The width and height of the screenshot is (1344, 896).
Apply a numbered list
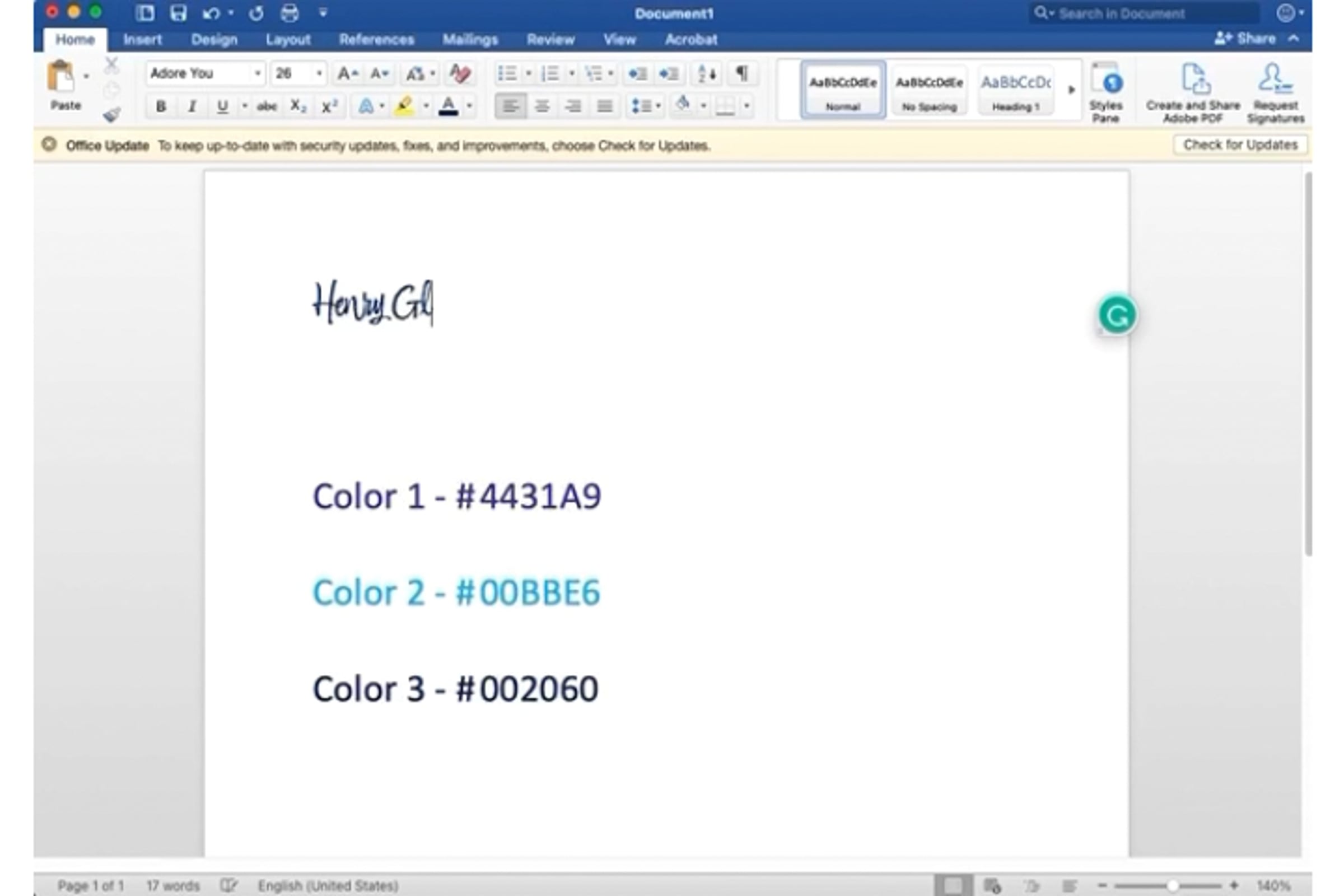point(550,73)
